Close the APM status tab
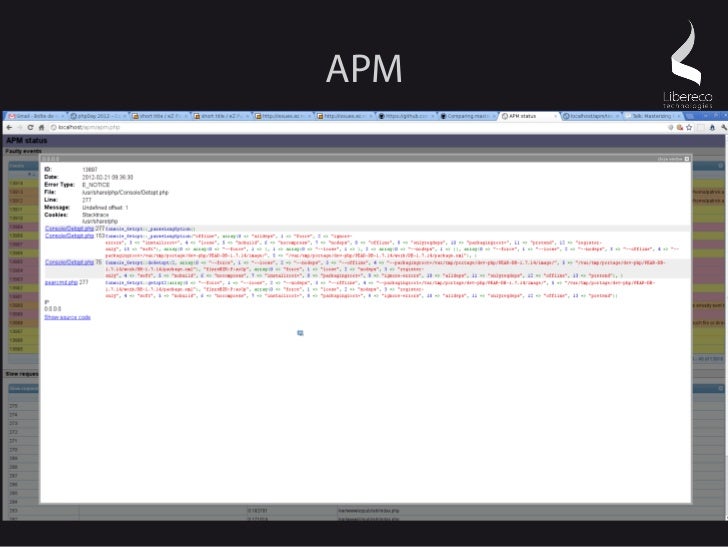This screenshot has width=728, height=547. point(555,116)
